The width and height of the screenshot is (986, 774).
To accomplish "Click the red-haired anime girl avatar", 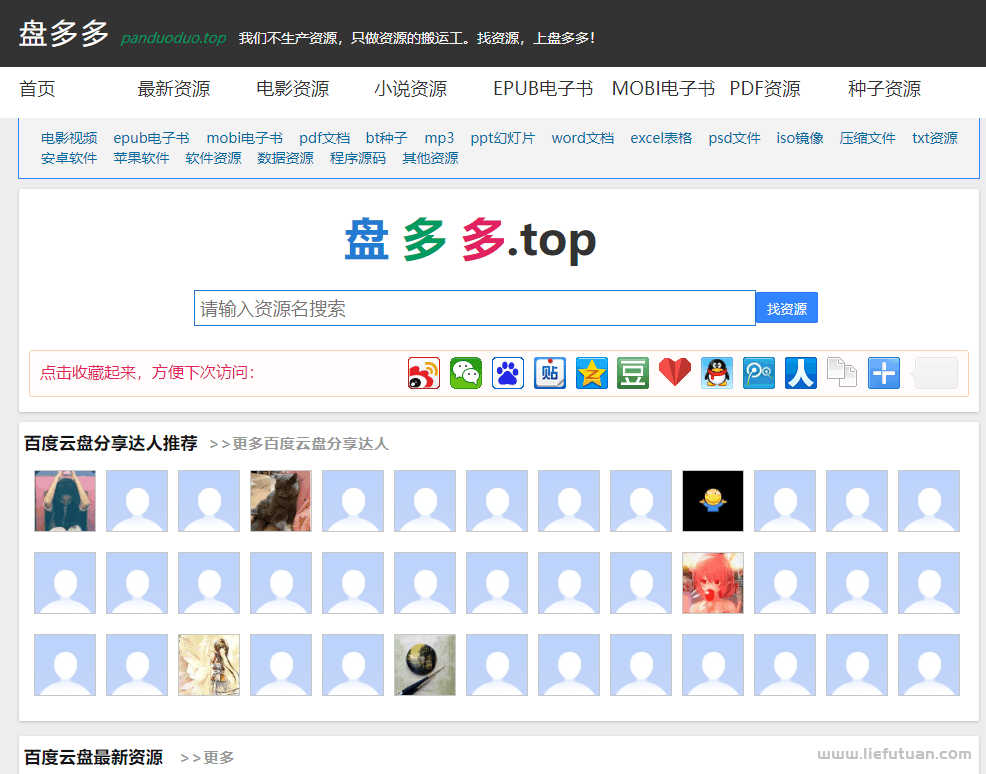I will (713, 583).
